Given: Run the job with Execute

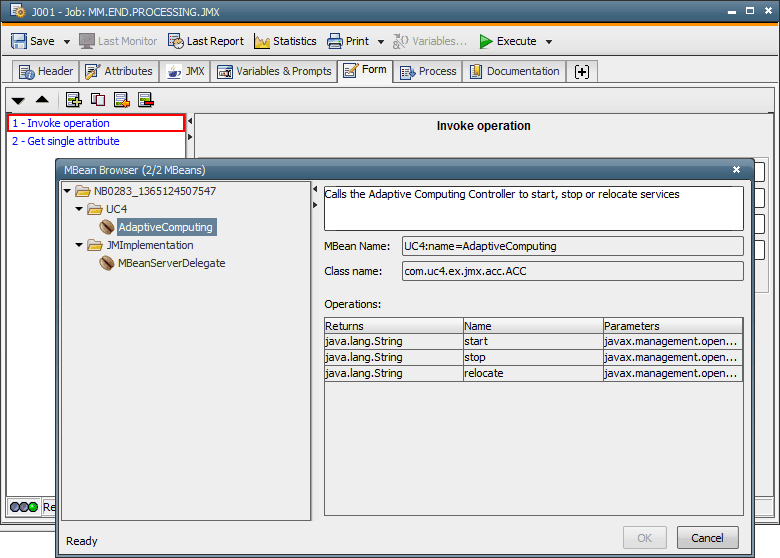Looking at the screenshot, I should 508,41.
